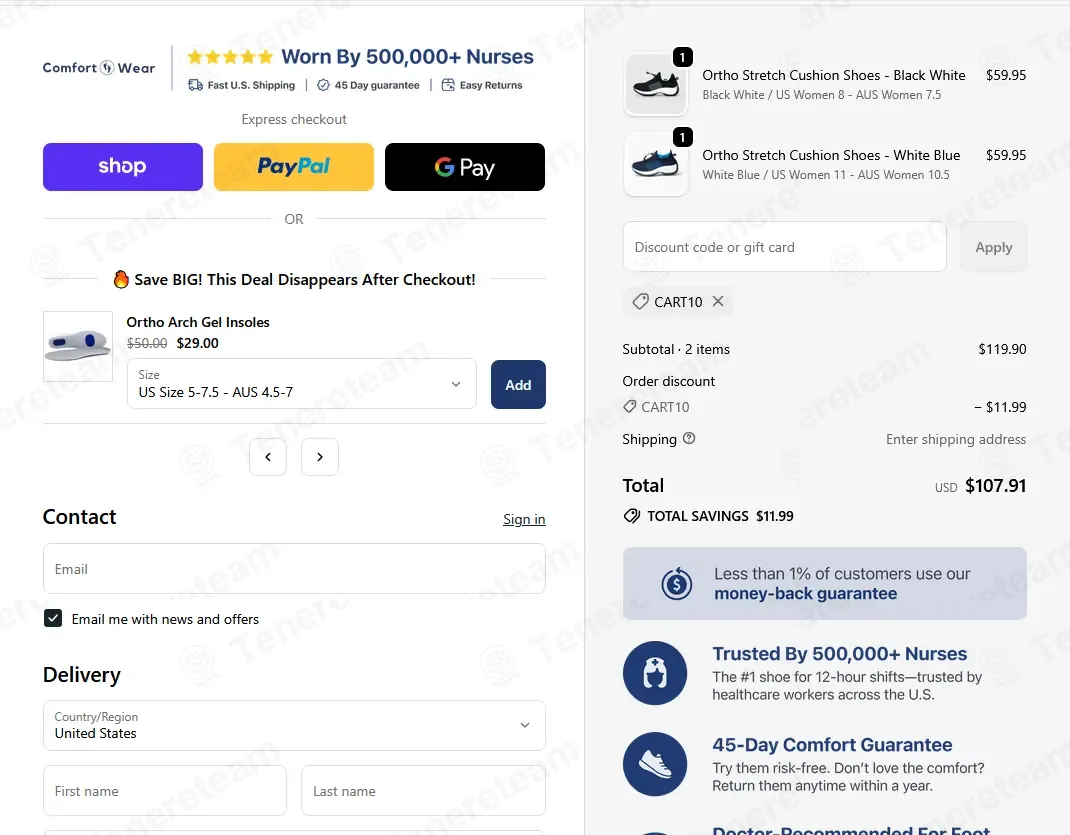Click the Trusted By 500,000+ Nurses heading
Screen dimensions: 1070x835
pyautogui.click(x=840, y=654)
